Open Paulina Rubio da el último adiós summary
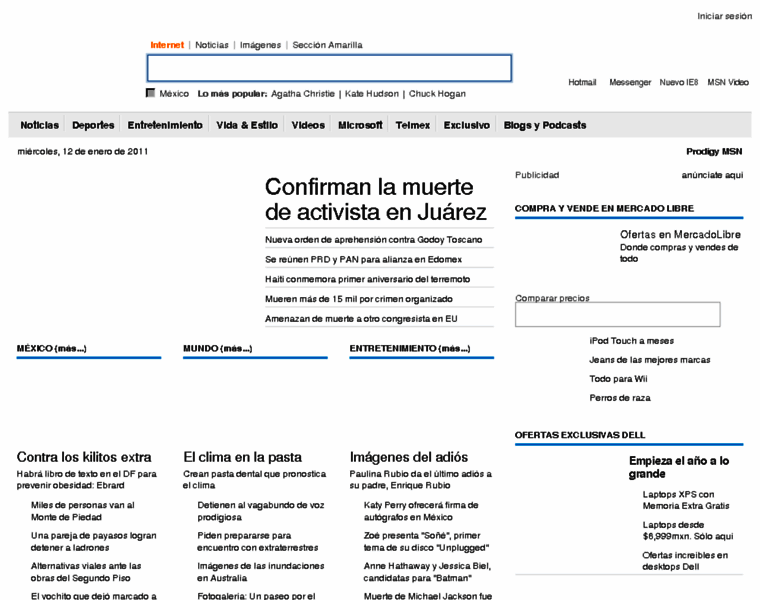This screenshot has width=760, height=600. tap(420, 479)
